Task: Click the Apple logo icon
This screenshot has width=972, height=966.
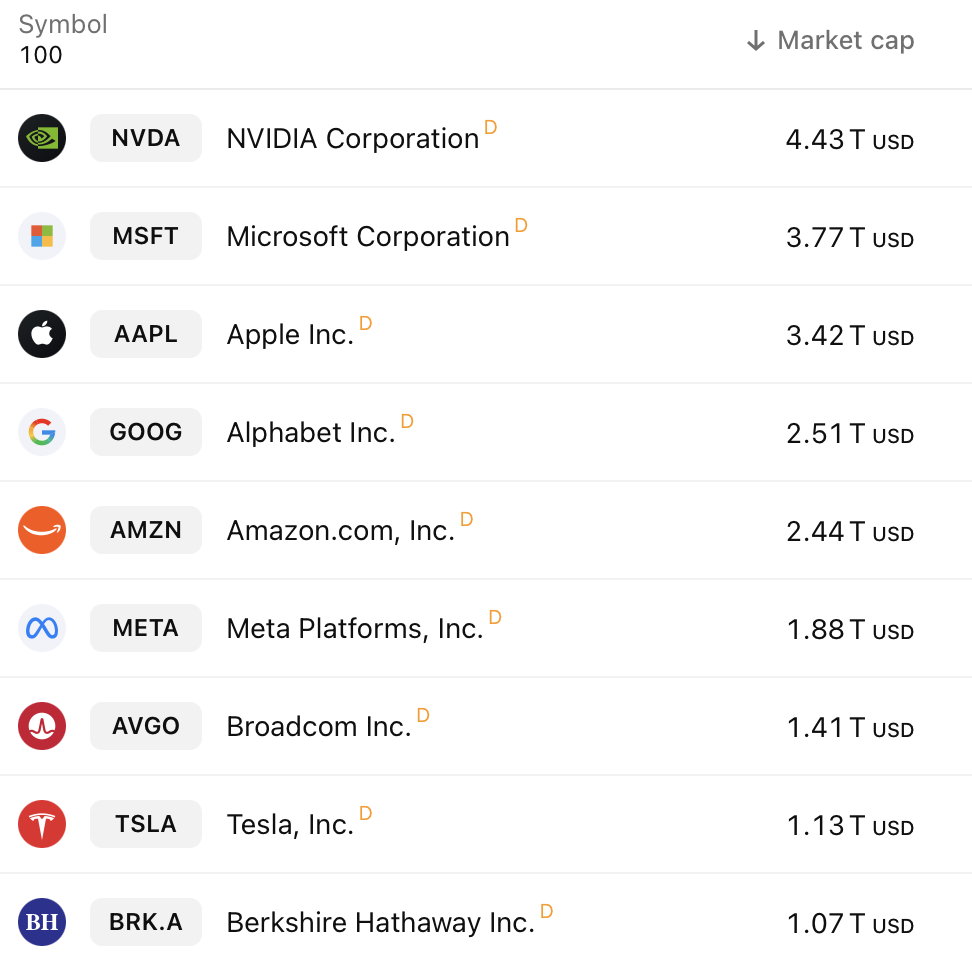Action: point(42,334)
